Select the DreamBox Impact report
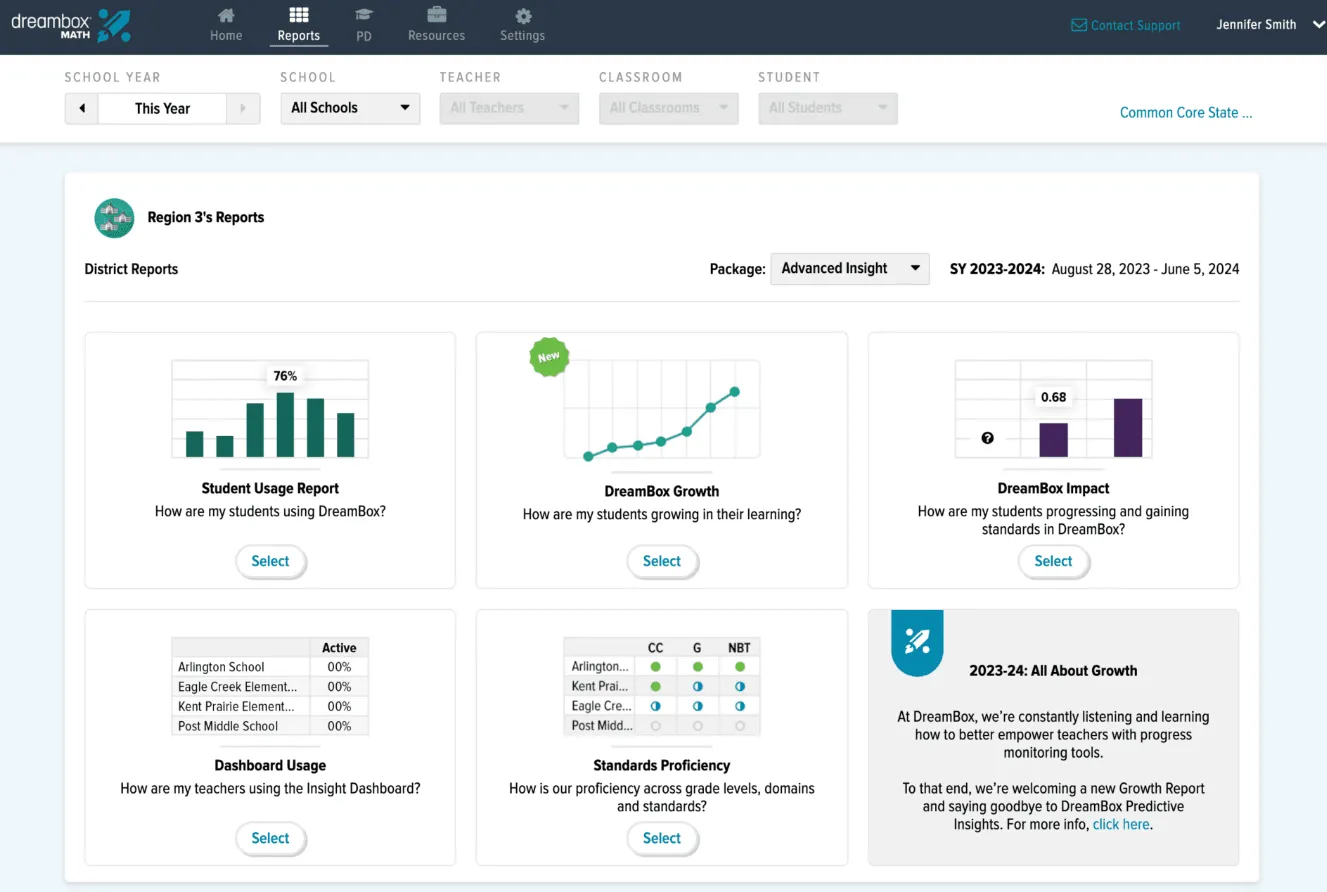Image resolution: width=1327 pixels, height=892 pixels. pyautogui.click(x=1053, y=561)
